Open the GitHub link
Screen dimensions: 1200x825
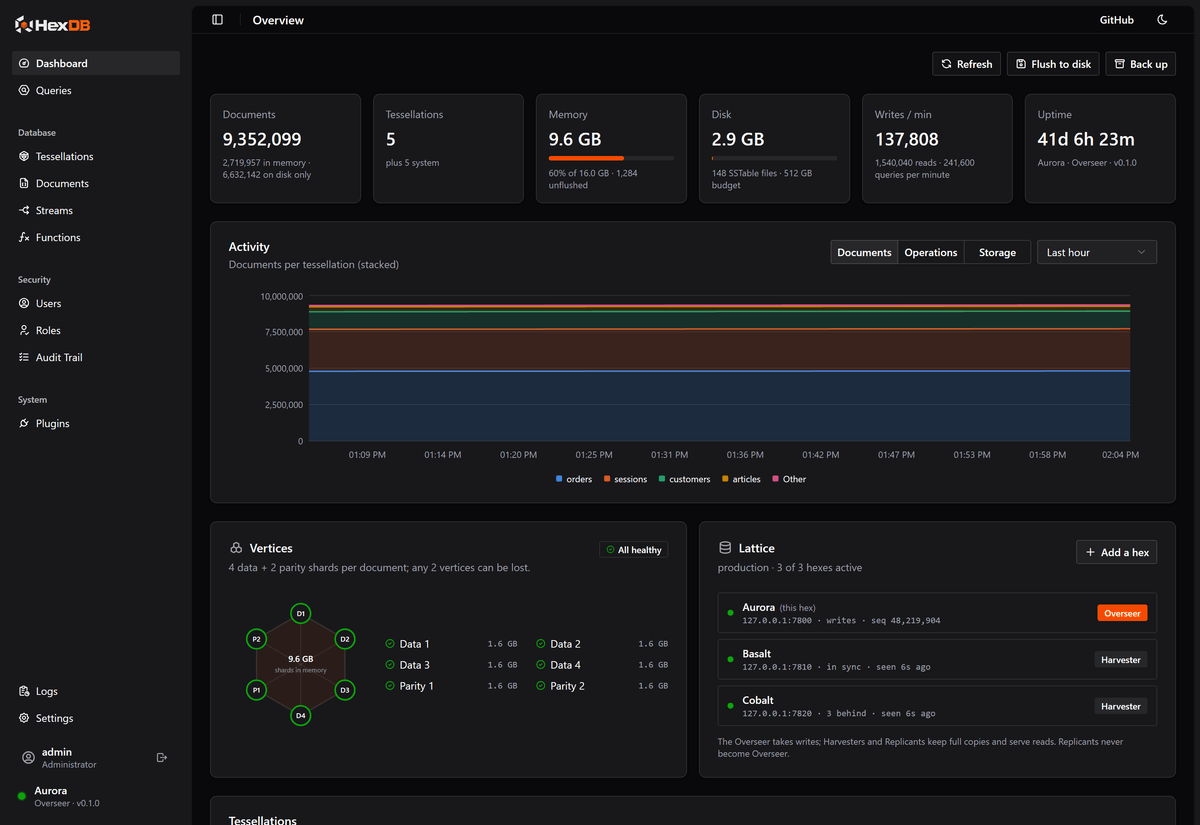1117,20
